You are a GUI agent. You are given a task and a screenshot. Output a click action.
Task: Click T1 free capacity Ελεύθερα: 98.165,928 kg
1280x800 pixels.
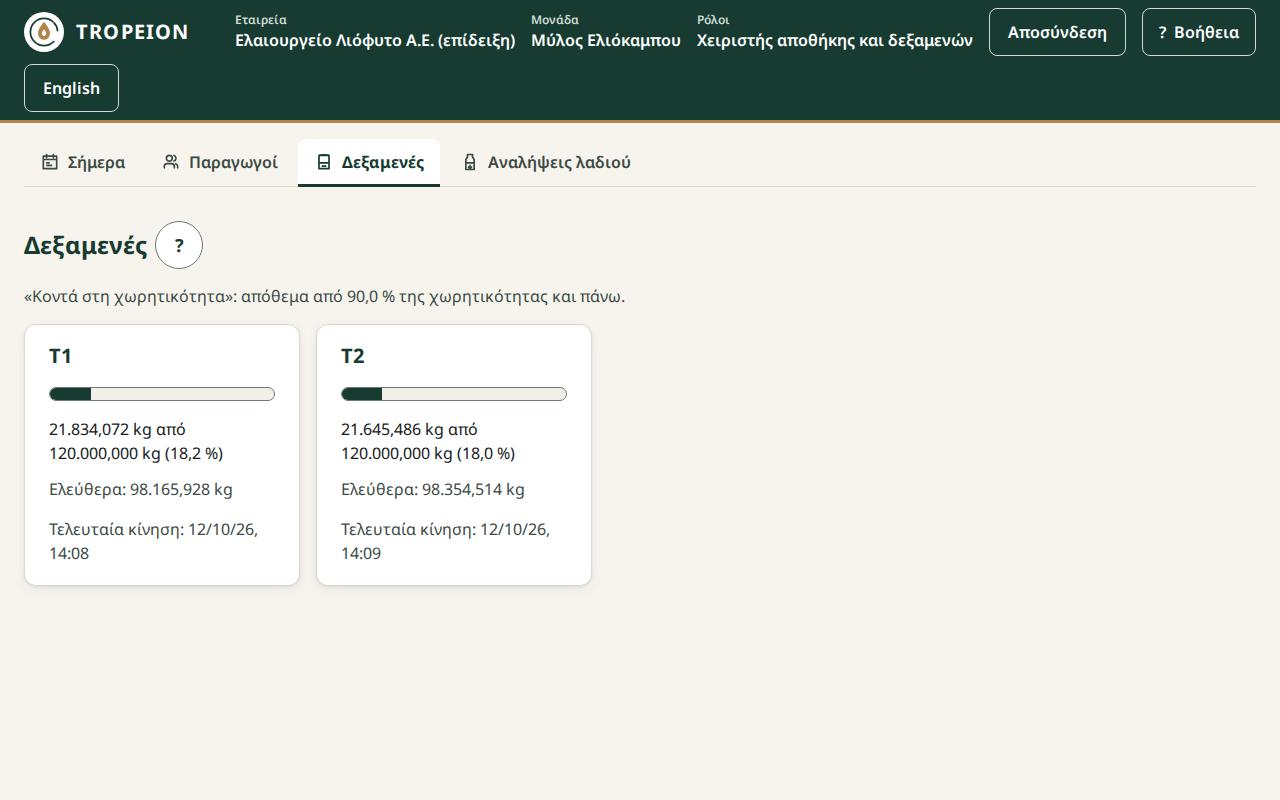(141, 489)
